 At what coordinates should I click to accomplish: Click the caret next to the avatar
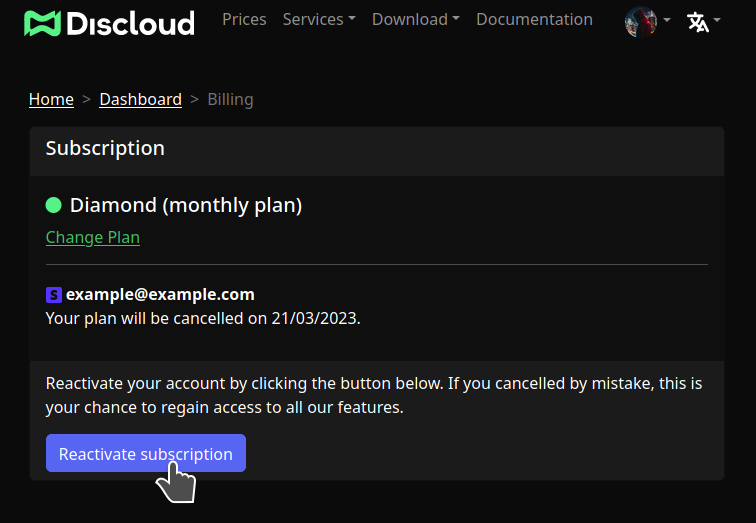pyautogui.click(x=667, y=21)
